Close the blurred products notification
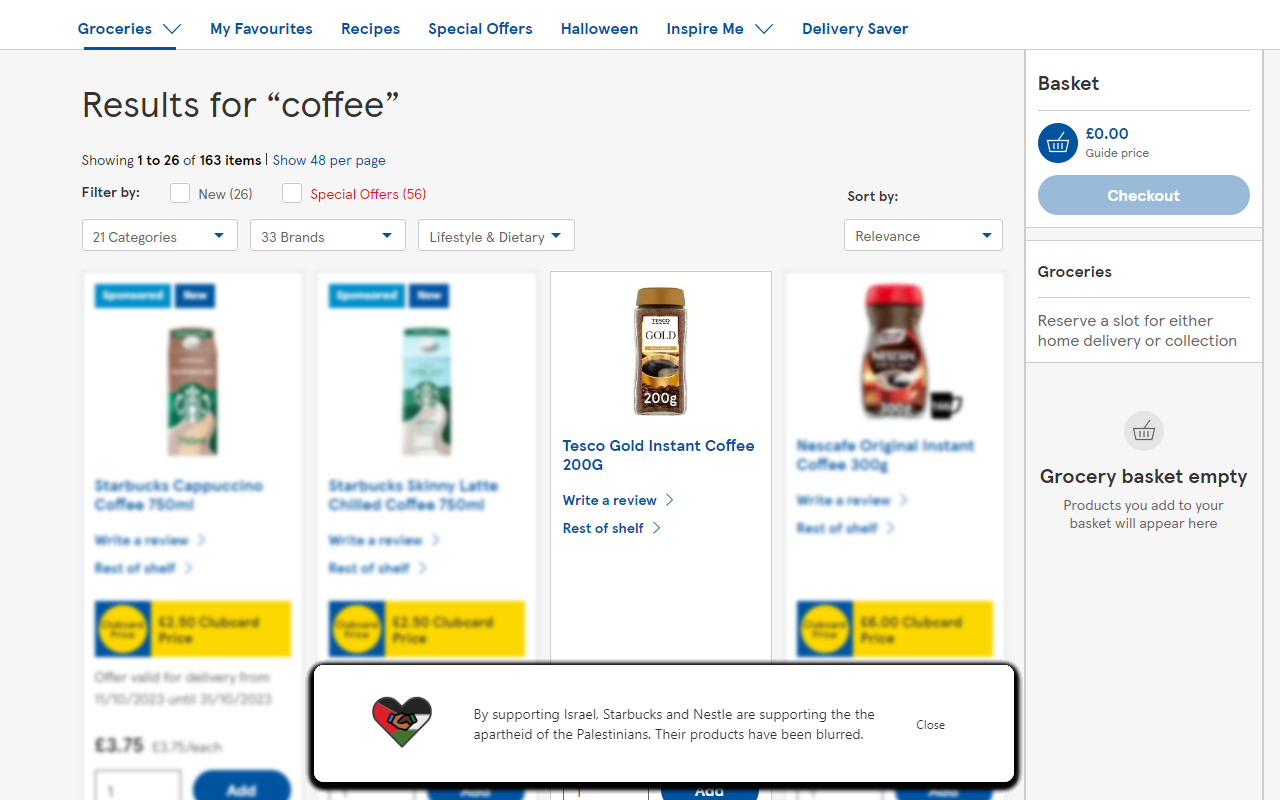The height and width of the screenshot is (800, 1280). (x=930, y=725)
